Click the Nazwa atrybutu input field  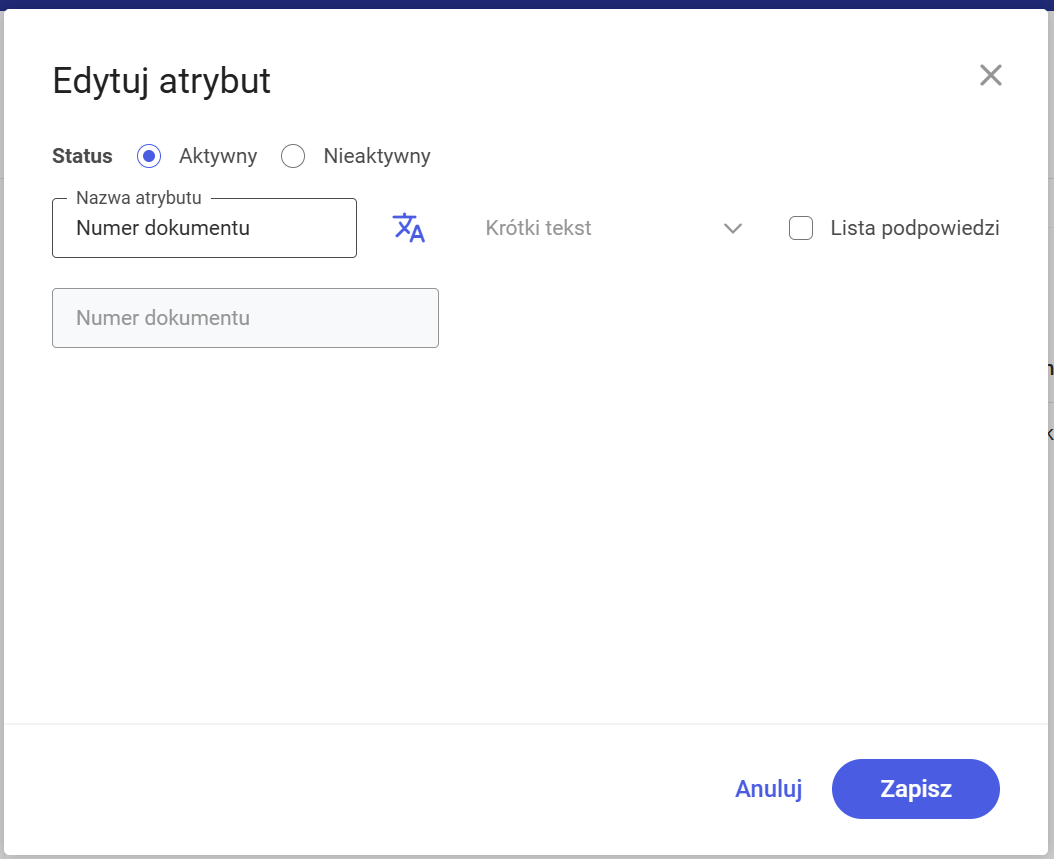click(x=204, y=228)
